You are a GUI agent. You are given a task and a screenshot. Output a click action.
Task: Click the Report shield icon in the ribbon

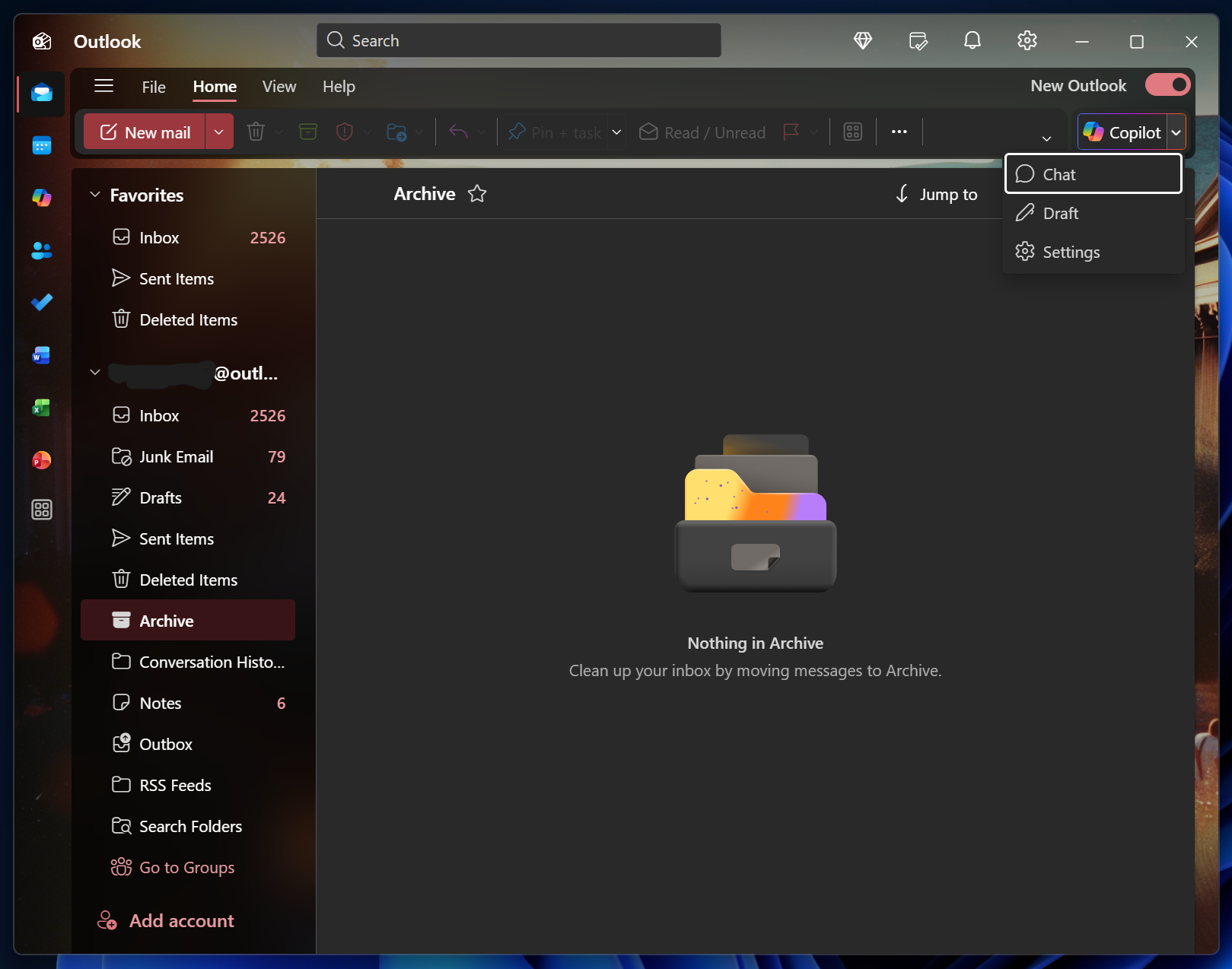click(x=345, y=131)
